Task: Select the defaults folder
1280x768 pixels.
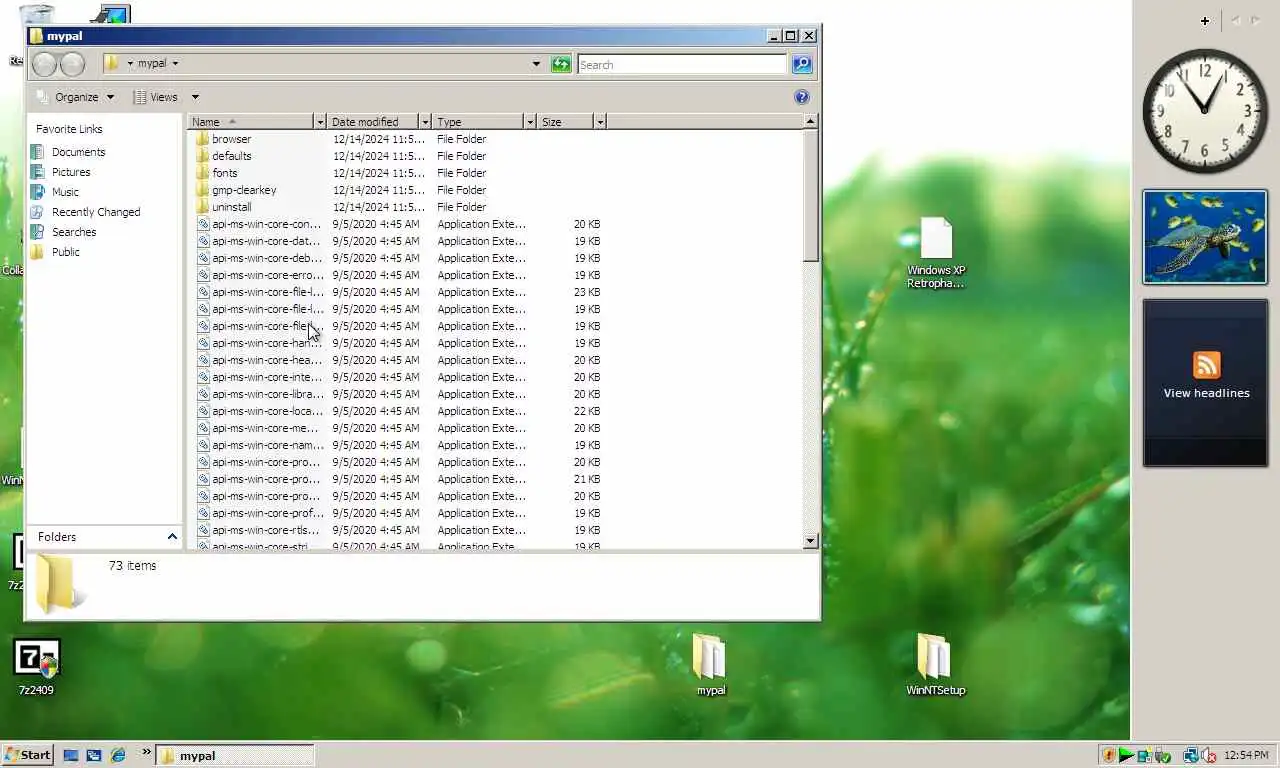Action: pos(260,156)
